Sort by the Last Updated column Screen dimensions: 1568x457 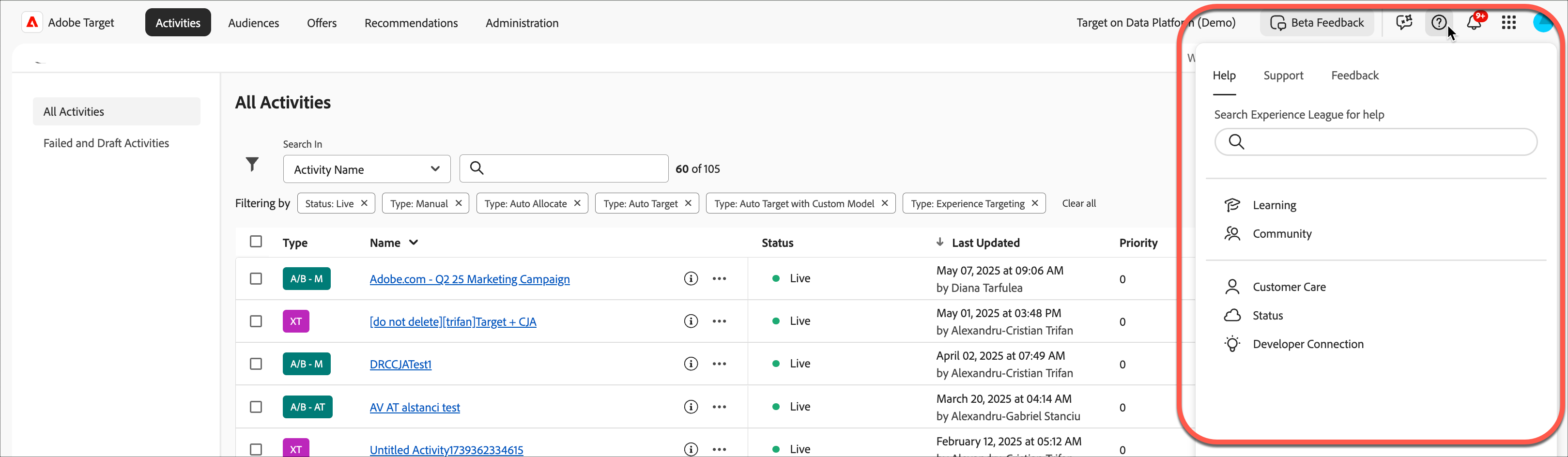pos(985,243)
